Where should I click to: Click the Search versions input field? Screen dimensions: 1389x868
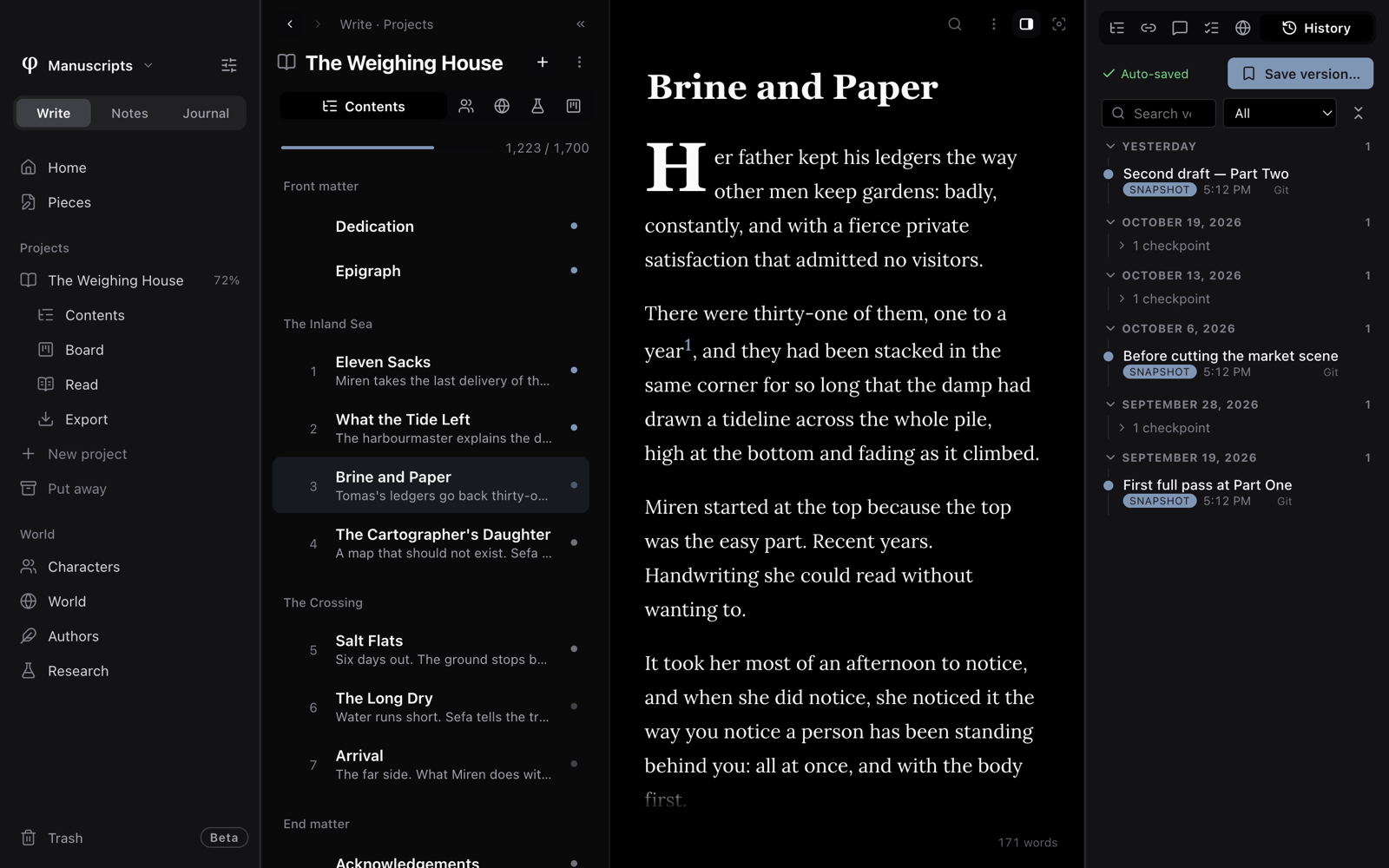pos(1159,113)
